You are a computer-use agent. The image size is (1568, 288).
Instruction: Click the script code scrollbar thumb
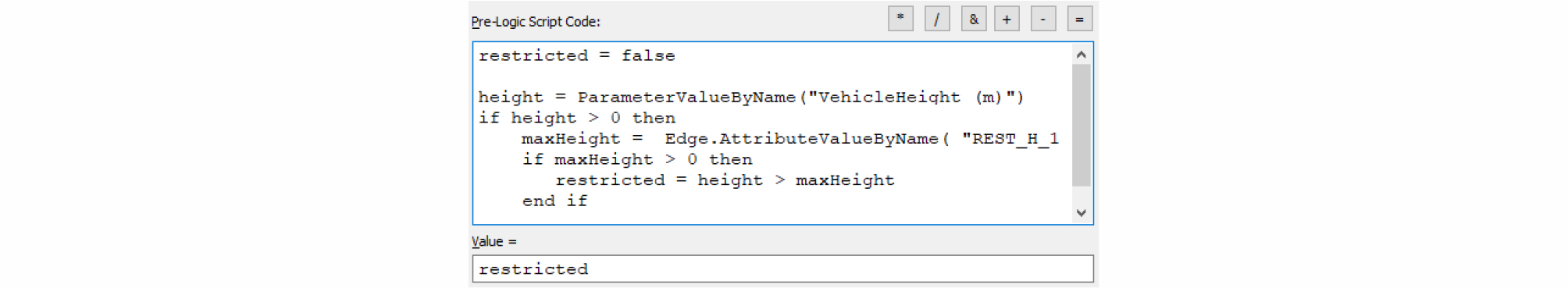click(x=1081, y=126)
